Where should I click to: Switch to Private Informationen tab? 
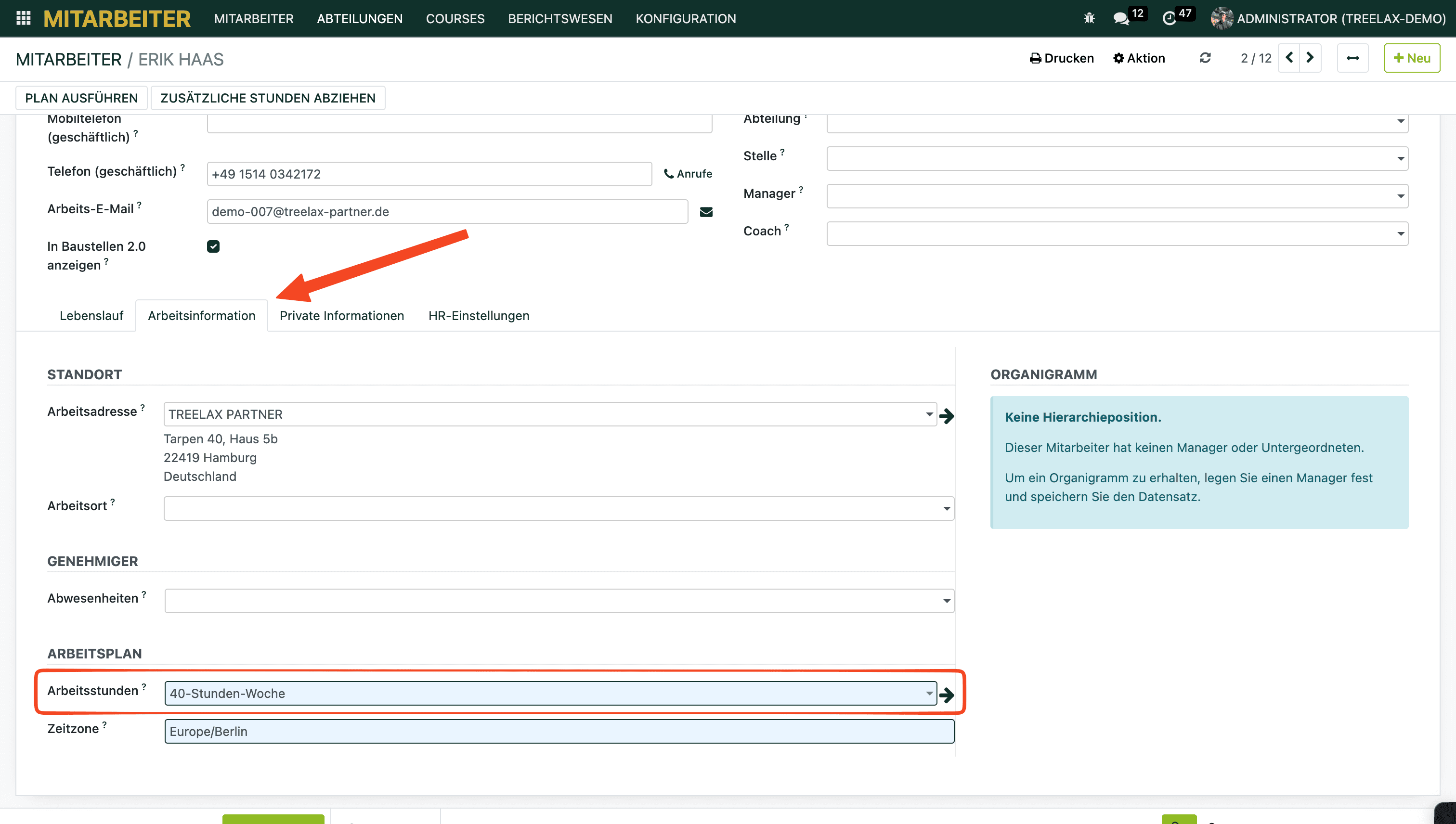click(x=341, y=316)
